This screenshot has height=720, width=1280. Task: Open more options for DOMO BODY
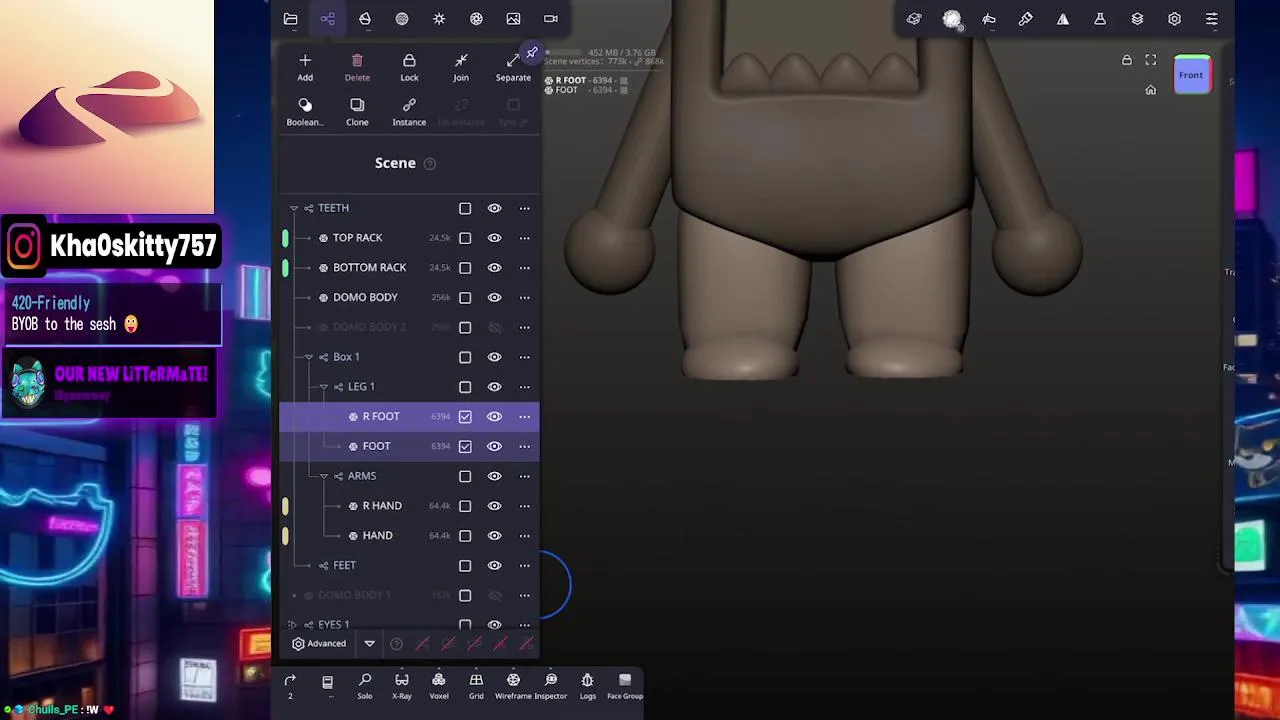pyautogui.click(x=524, y=298)
